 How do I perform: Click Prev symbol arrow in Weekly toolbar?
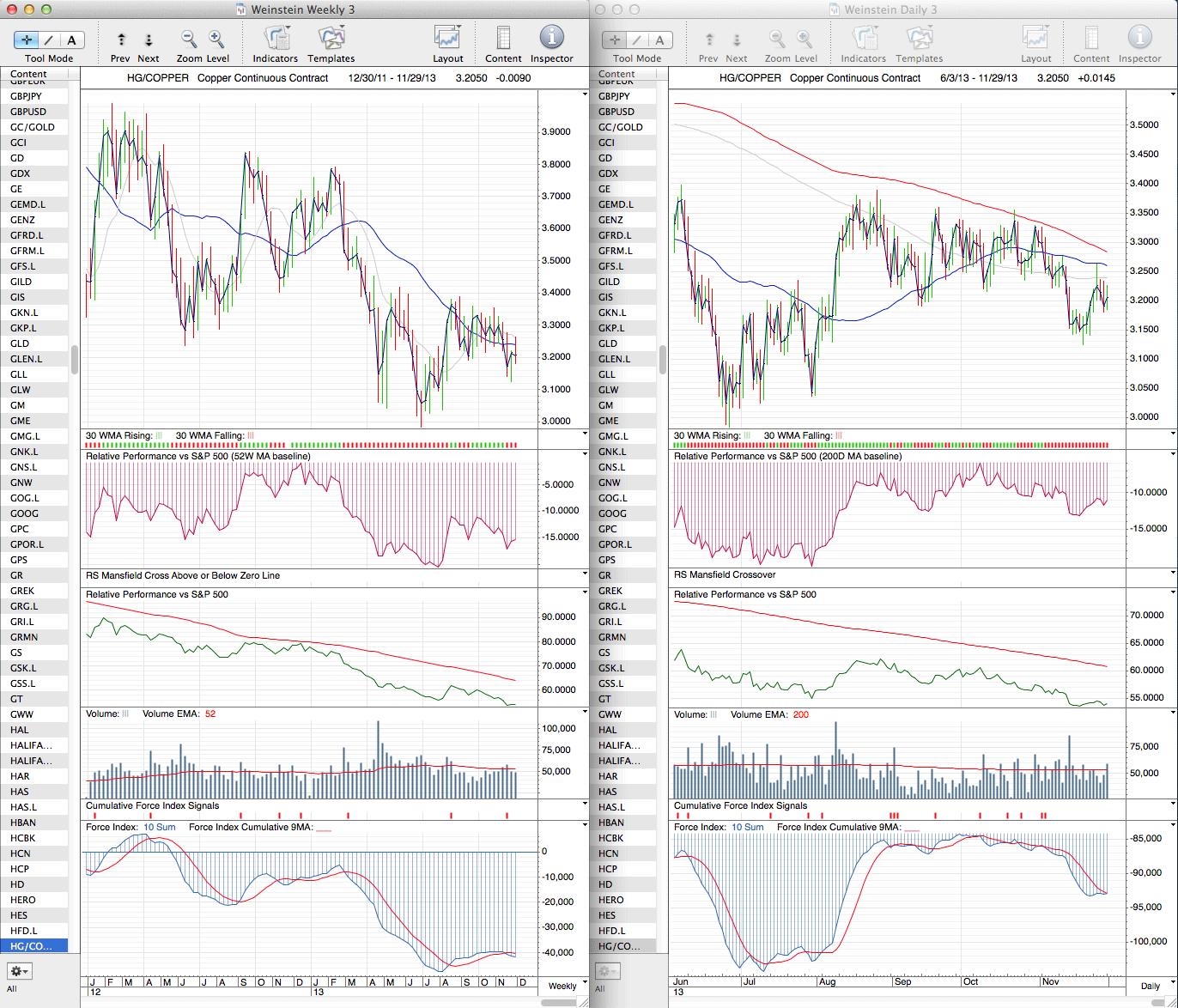pyautogui.click(x=121, y=39)
